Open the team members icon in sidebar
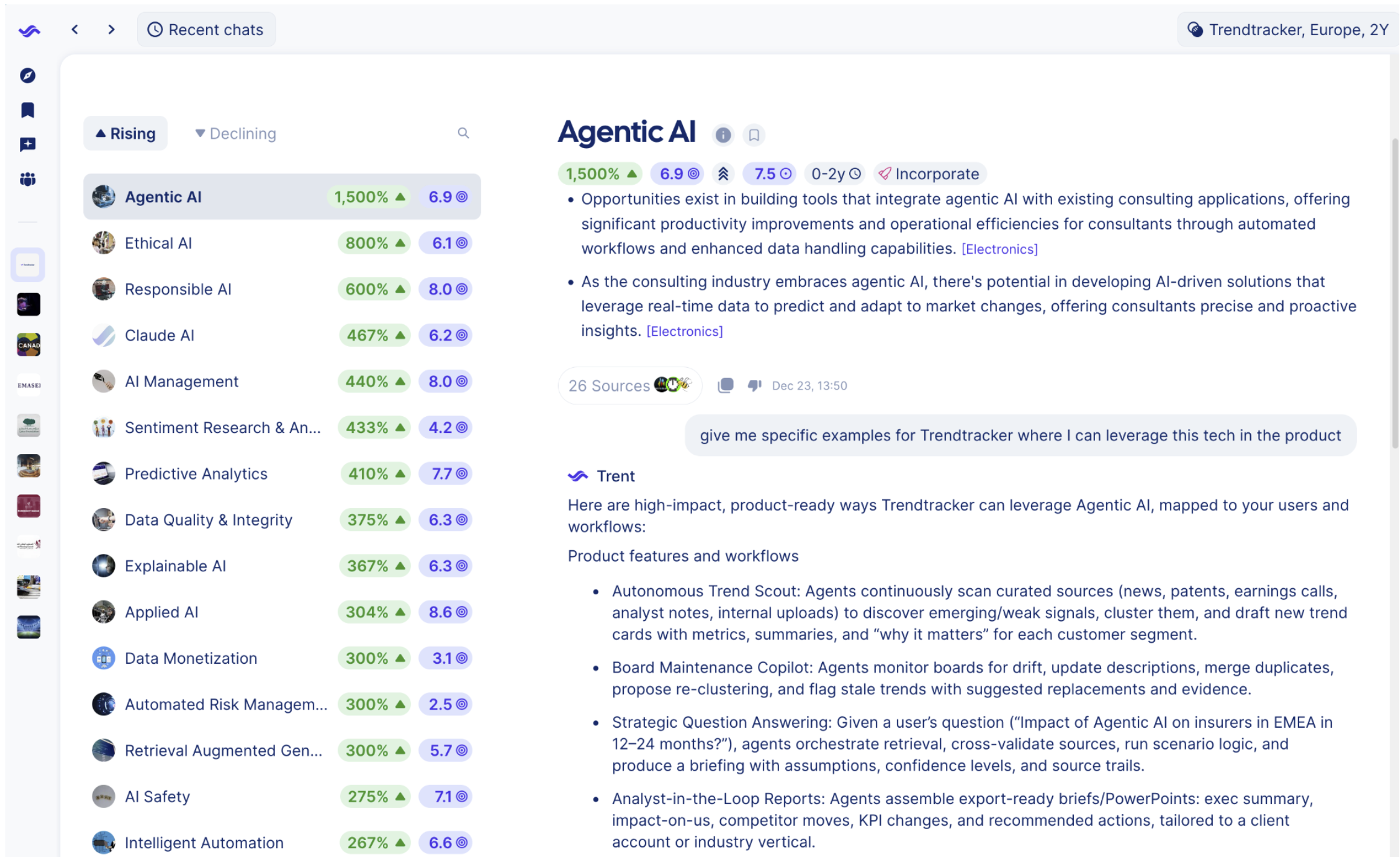Image resolution: width=1400 pixels, height=857 pixels. click(28, 179)
